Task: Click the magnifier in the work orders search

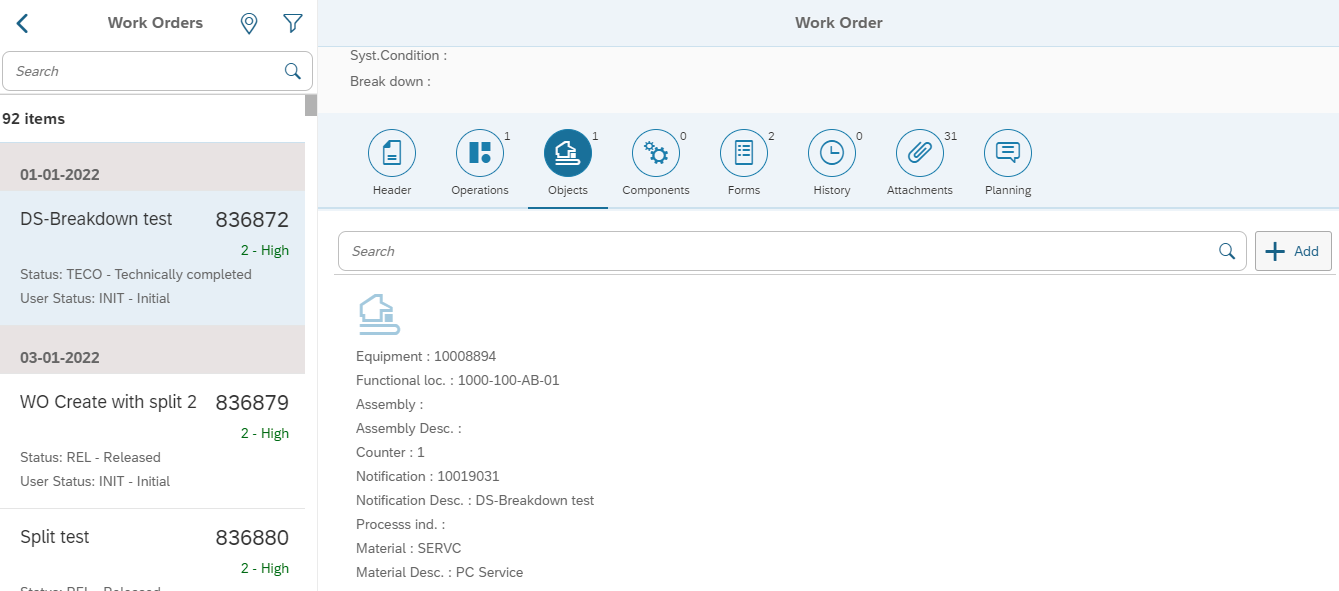Action: 293,71
